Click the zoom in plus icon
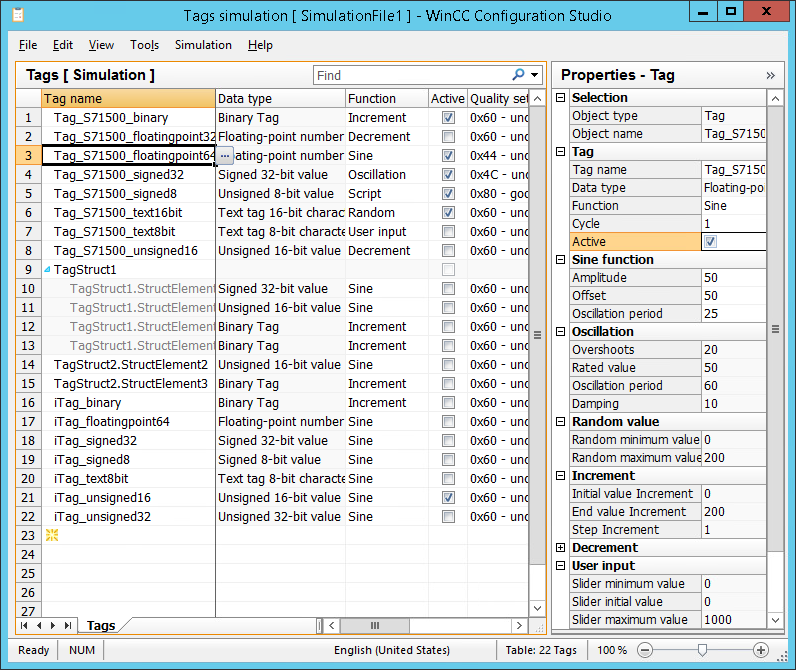 coord(761,650)
